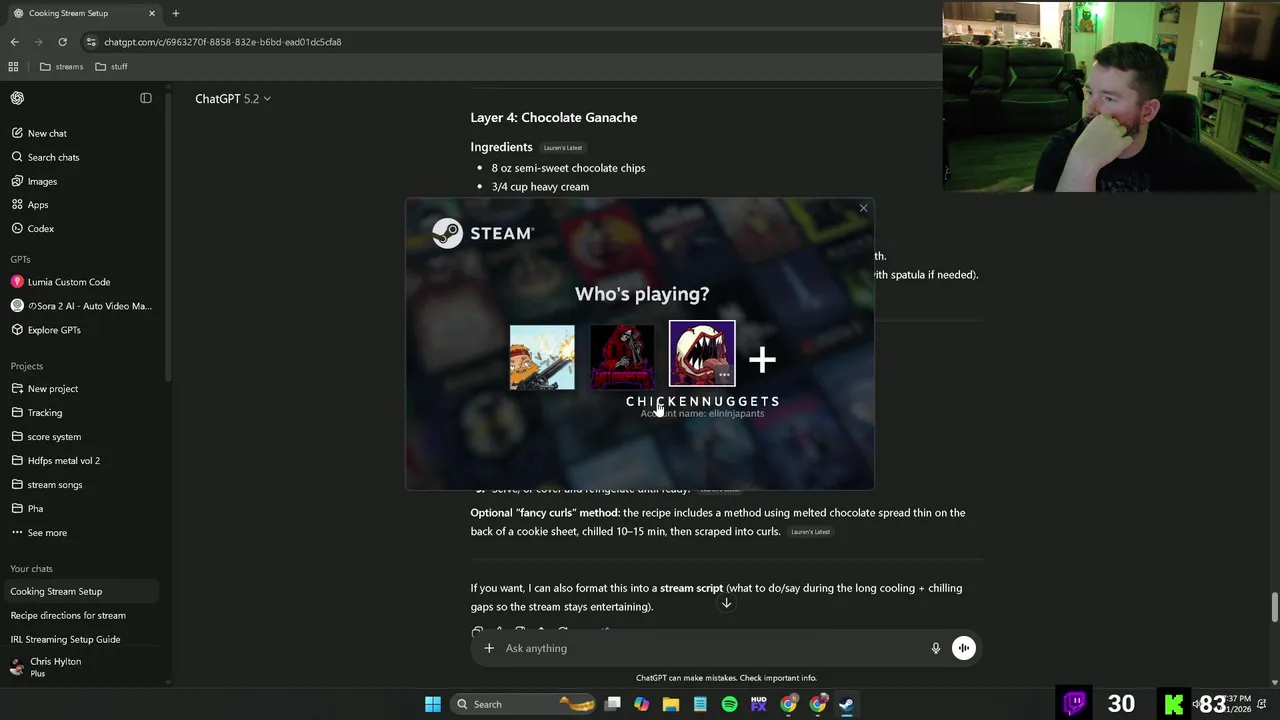The height and width of the screenshot is (720, 1280).
Task: Select the red hooded reaper Steam avatar
Action: (622, 357)
